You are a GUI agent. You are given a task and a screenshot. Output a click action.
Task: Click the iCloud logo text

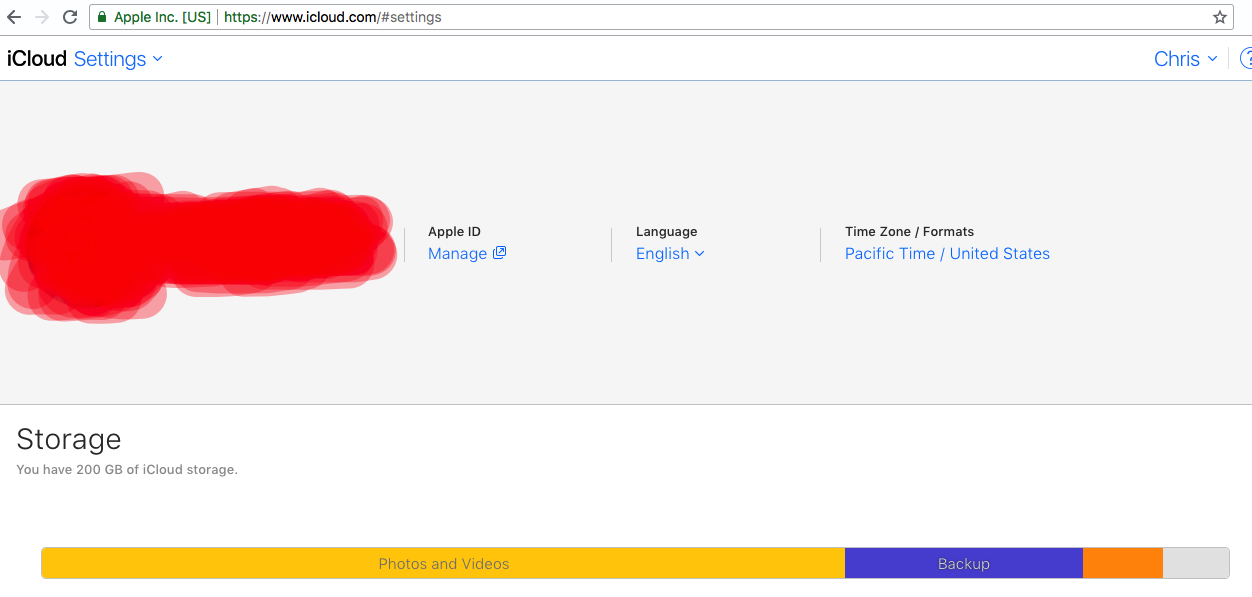pos(37,59)
